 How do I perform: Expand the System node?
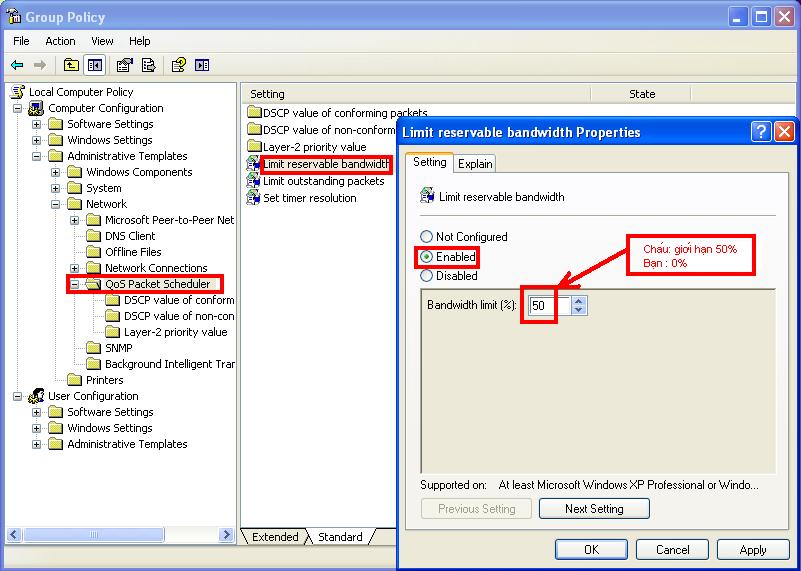55,188
